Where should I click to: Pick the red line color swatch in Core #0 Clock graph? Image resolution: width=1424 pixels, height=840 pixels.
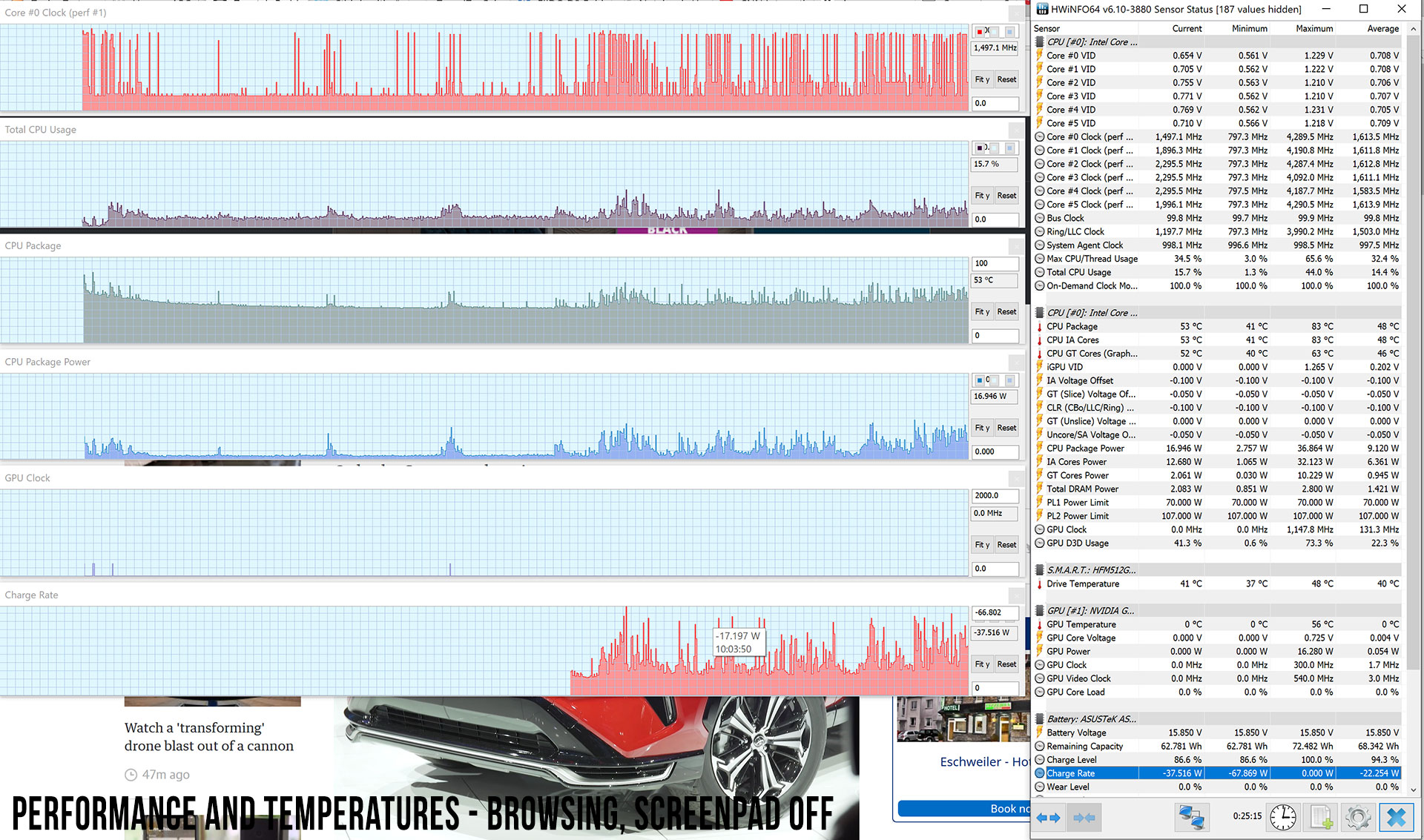coord(980,32)
